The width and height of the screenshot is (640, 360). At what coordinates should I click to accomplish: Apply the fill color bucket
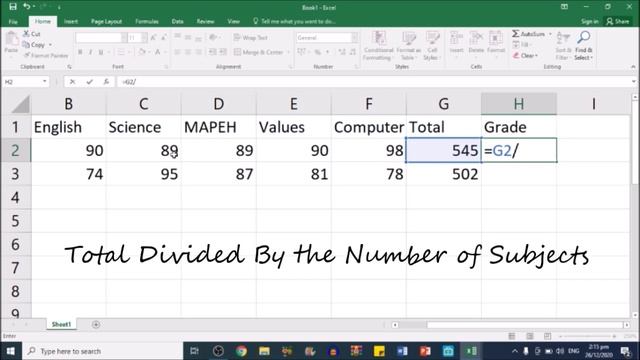click(142, 52)
